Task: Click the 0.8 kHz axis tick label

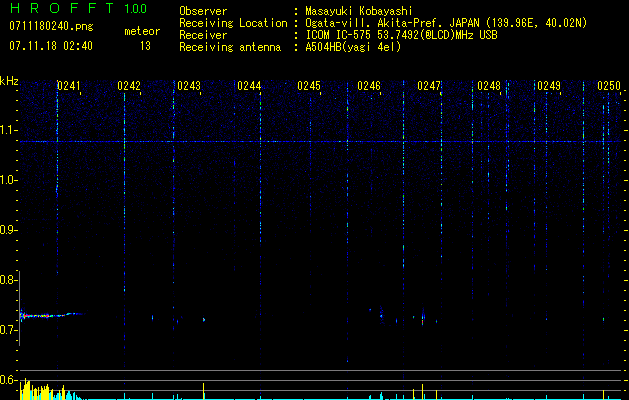Action: (8, 280)
